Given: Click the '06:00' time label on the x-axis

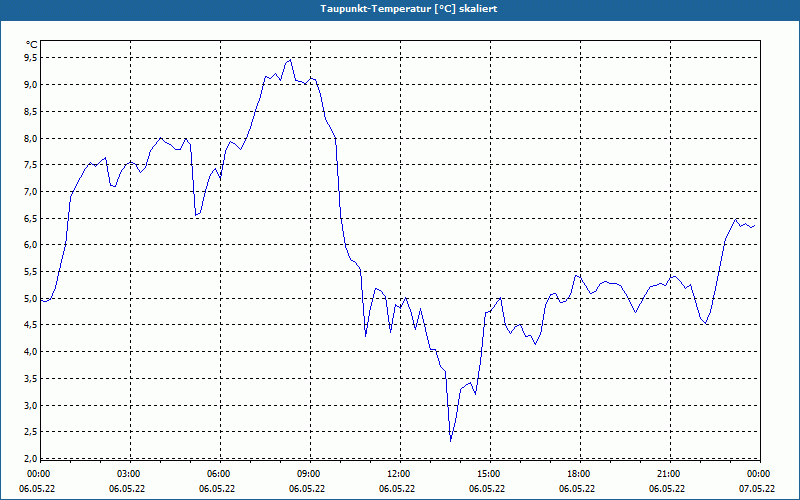Looking at the screenshot, I should 218,474.
